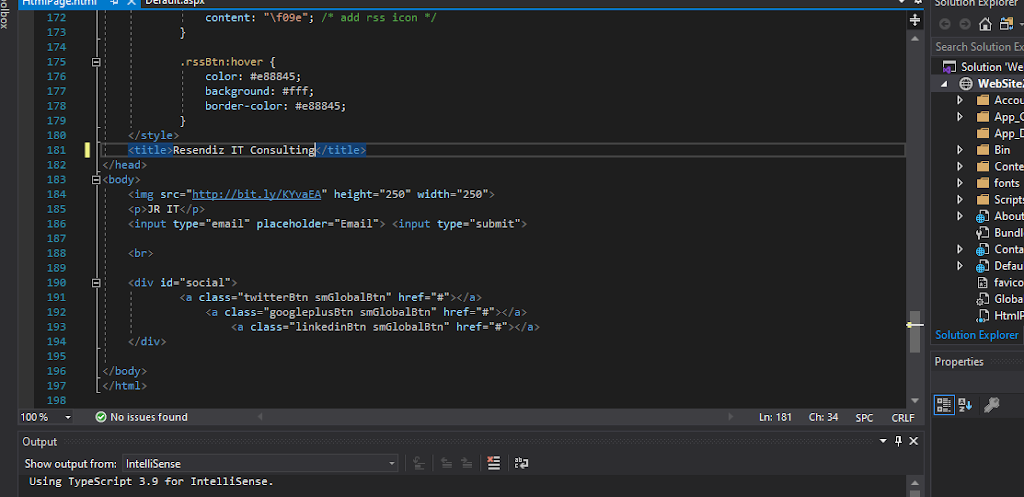
Task: Click Go to Next Message icon
Action: tap(466, 464)
